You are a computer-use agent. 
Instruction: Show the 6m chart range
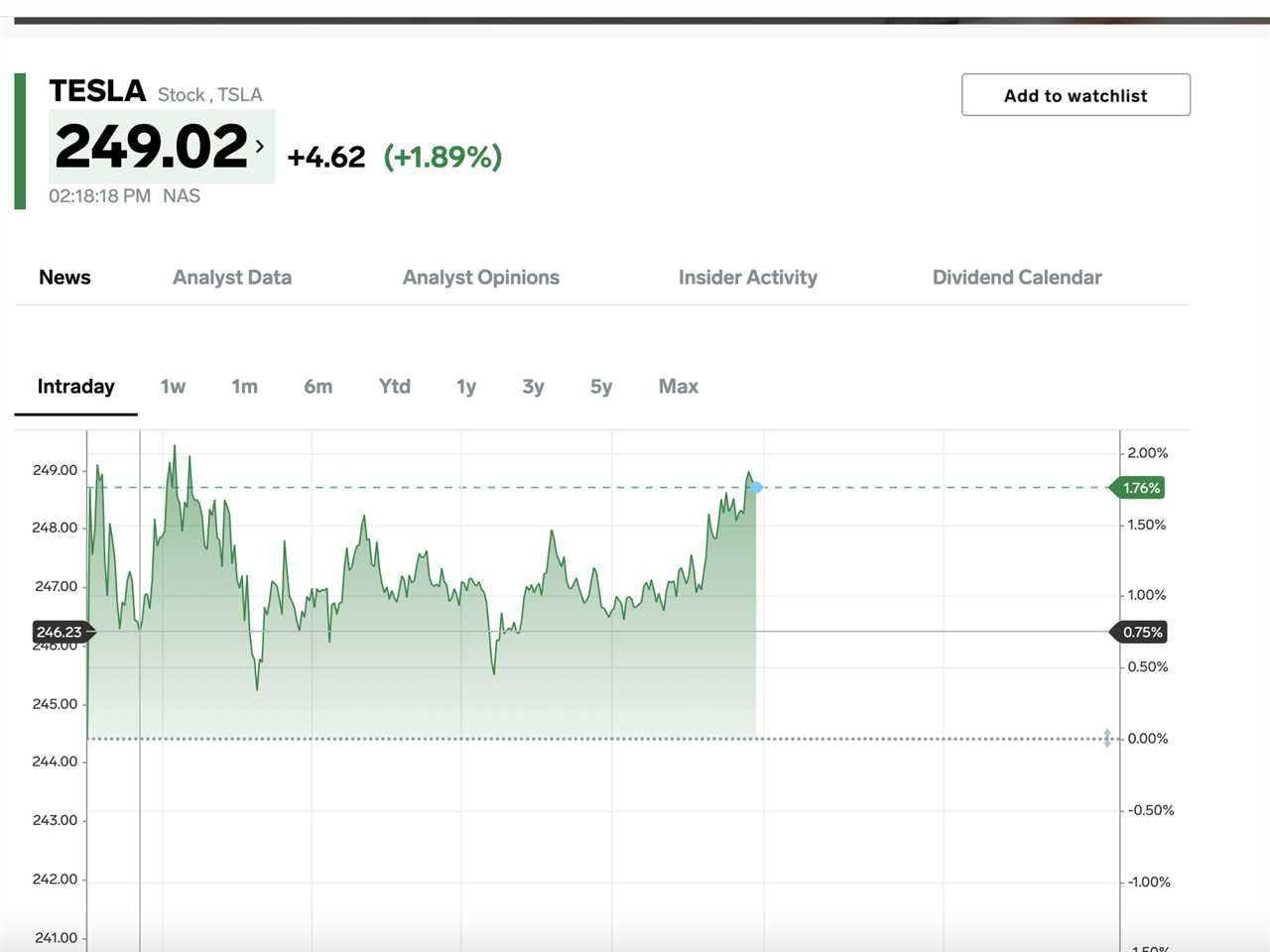click(318, 387)
